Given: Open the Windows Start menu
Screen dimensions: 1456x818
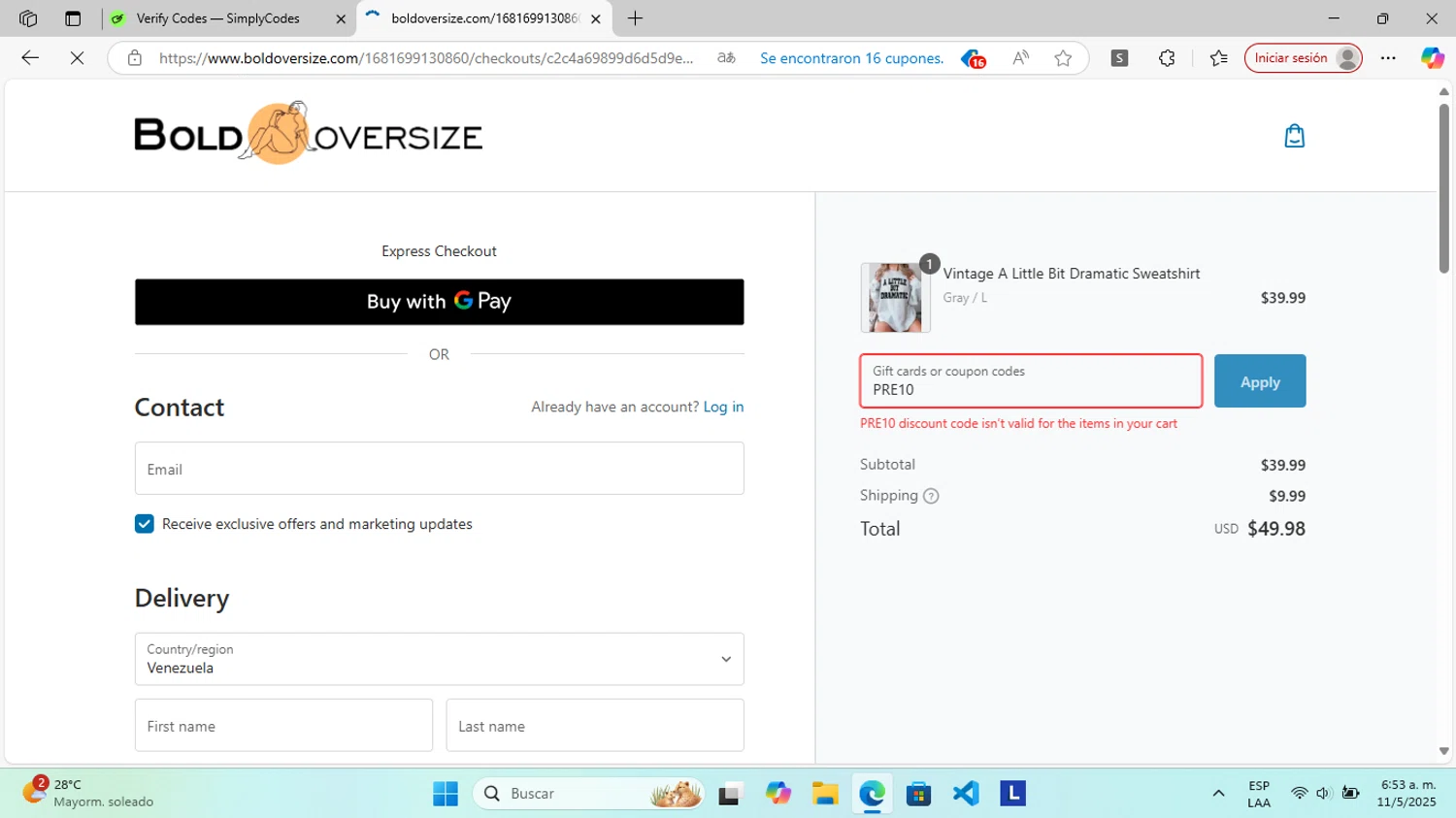Looking at the screenshot, I should coord(446,794).
